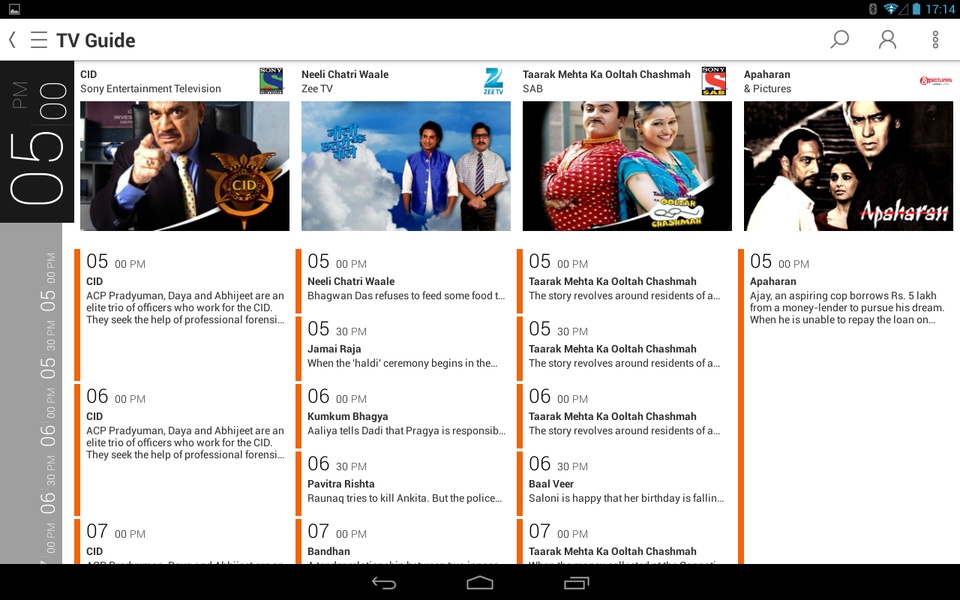Open CID listing at 05 00 PM
Screen dimensions: 960x600
point(182,315)
